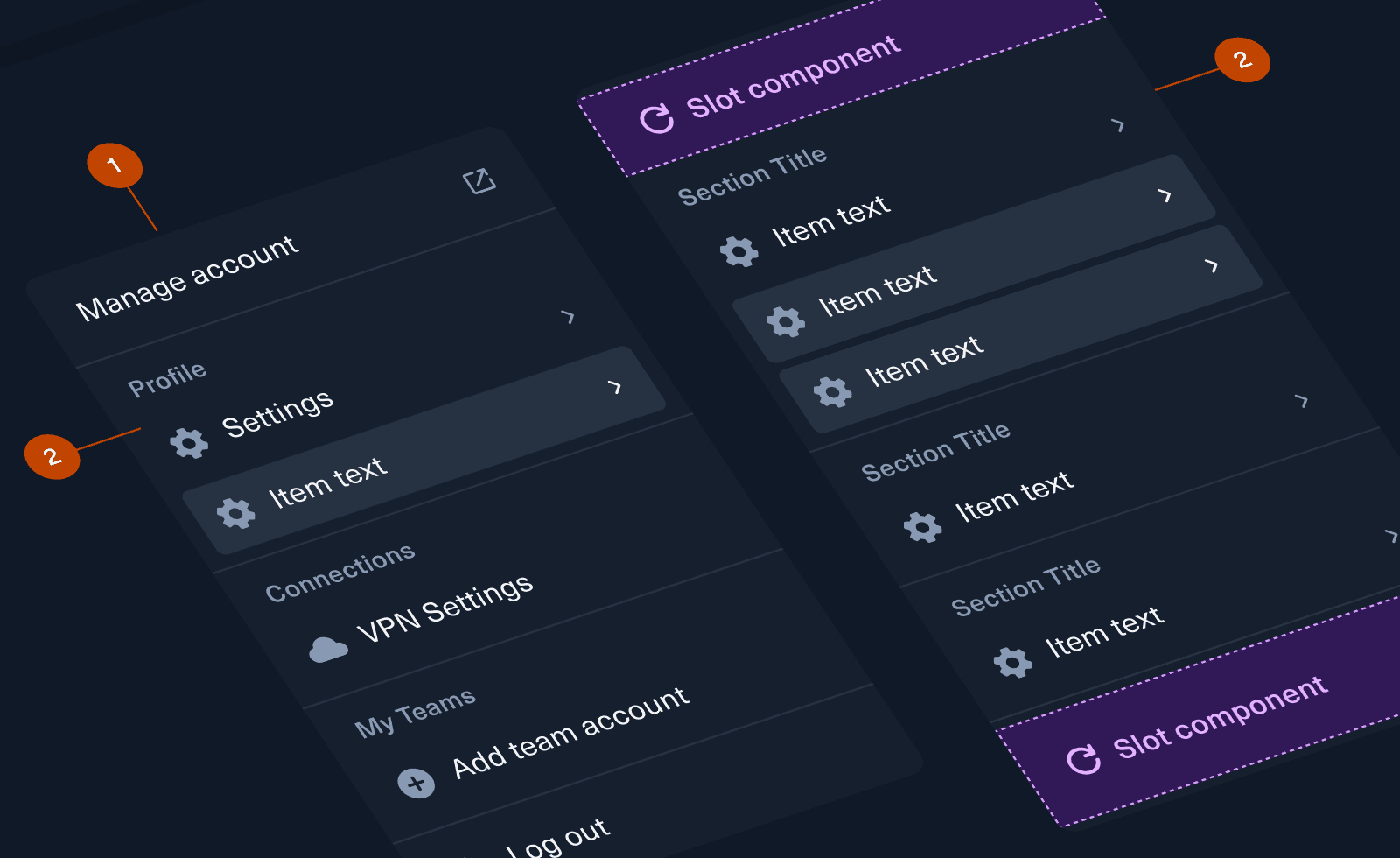Select Item text under the middle Section Title
Image resolution: width=1400 pixels, height=858 pixels.
point(1014,496)
